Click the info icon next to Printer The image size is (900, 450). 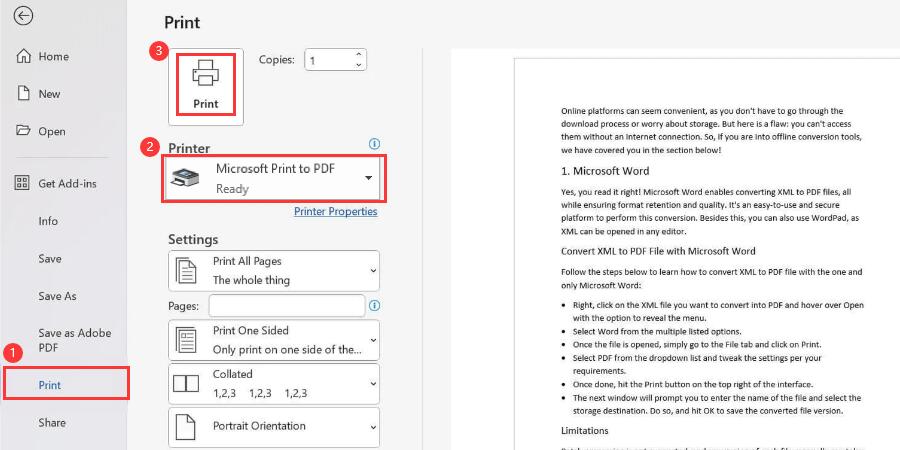374,143
